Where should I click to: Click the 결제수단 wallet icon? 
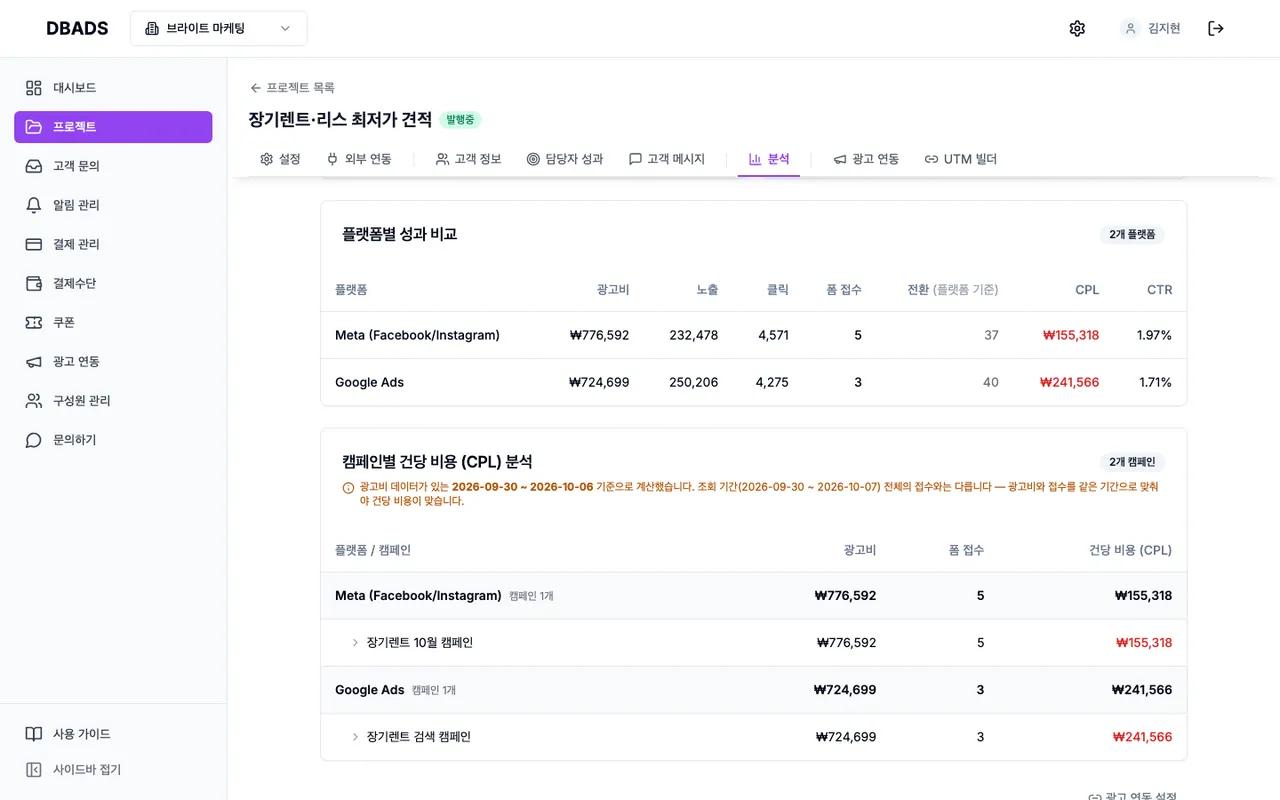(34, 283)
